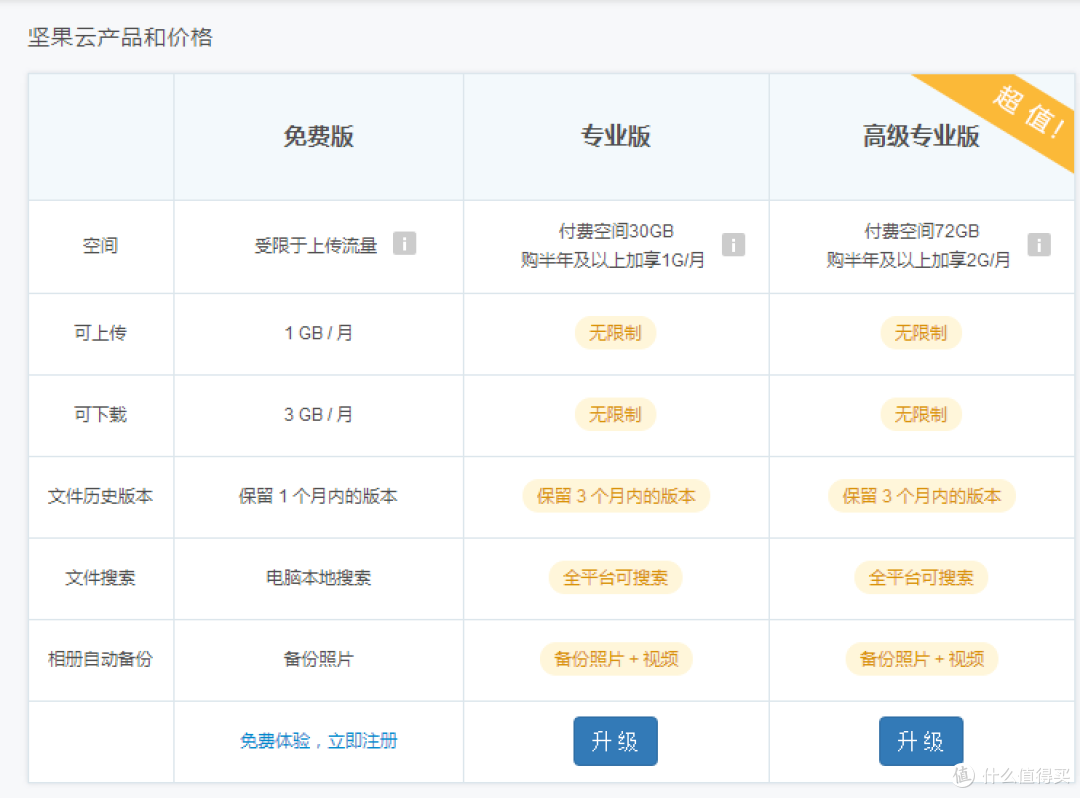This screenshot has width=1080, height=798.
Task: Click 备份照片 + 视频 badge under 高级专业版
Action: click(x=922, y=659)
